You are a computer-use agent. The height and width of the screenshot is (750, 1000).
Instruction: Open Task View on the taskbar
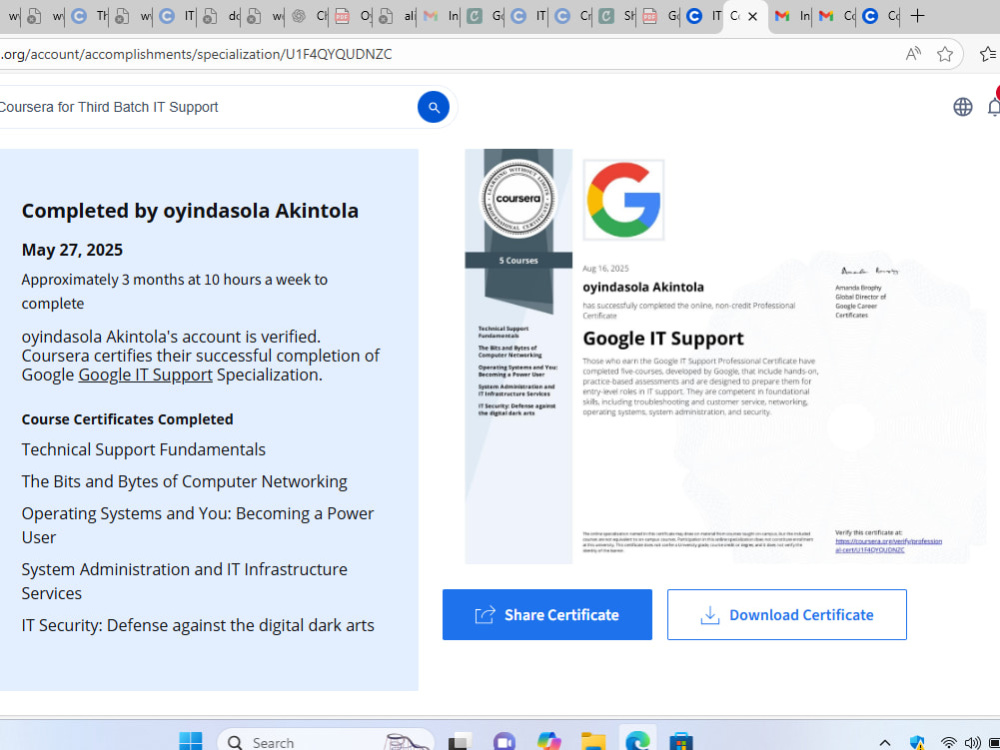[x=459, y=742]
